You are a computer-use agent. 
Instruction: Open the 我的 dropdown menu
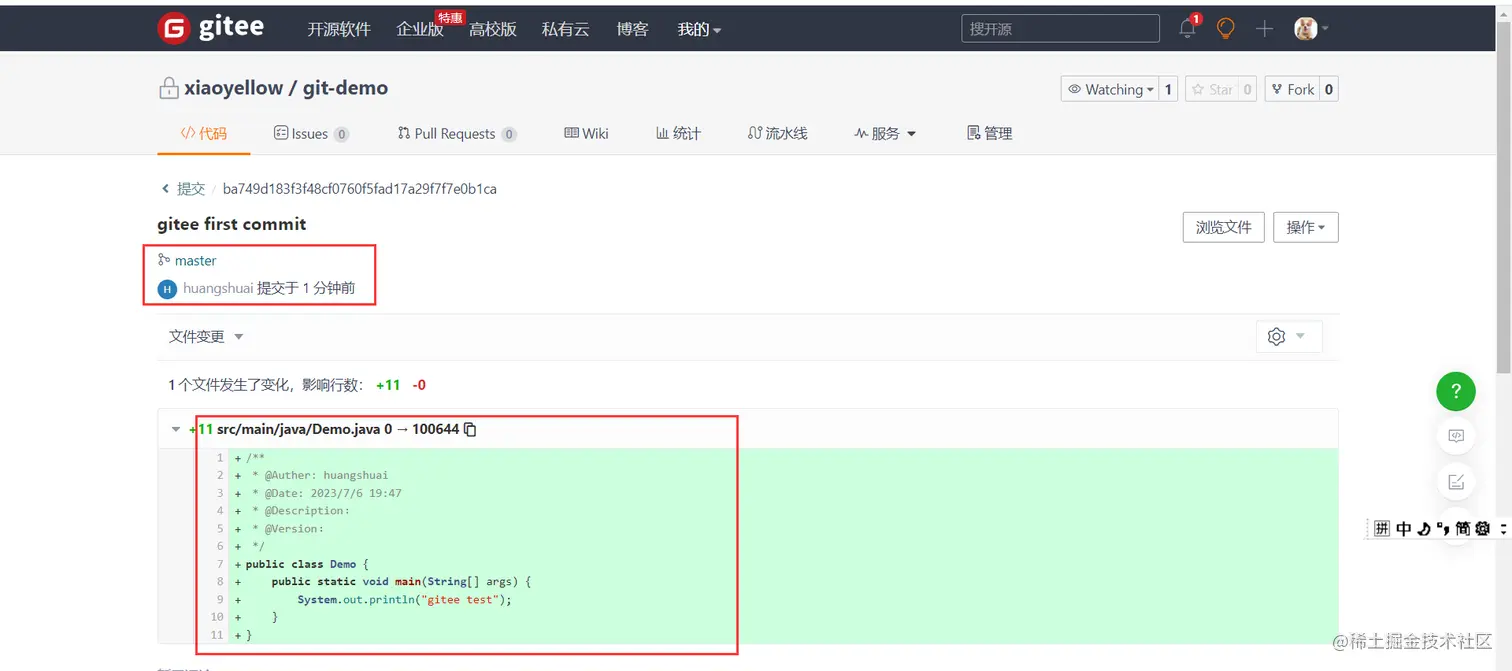click(699, 29)
